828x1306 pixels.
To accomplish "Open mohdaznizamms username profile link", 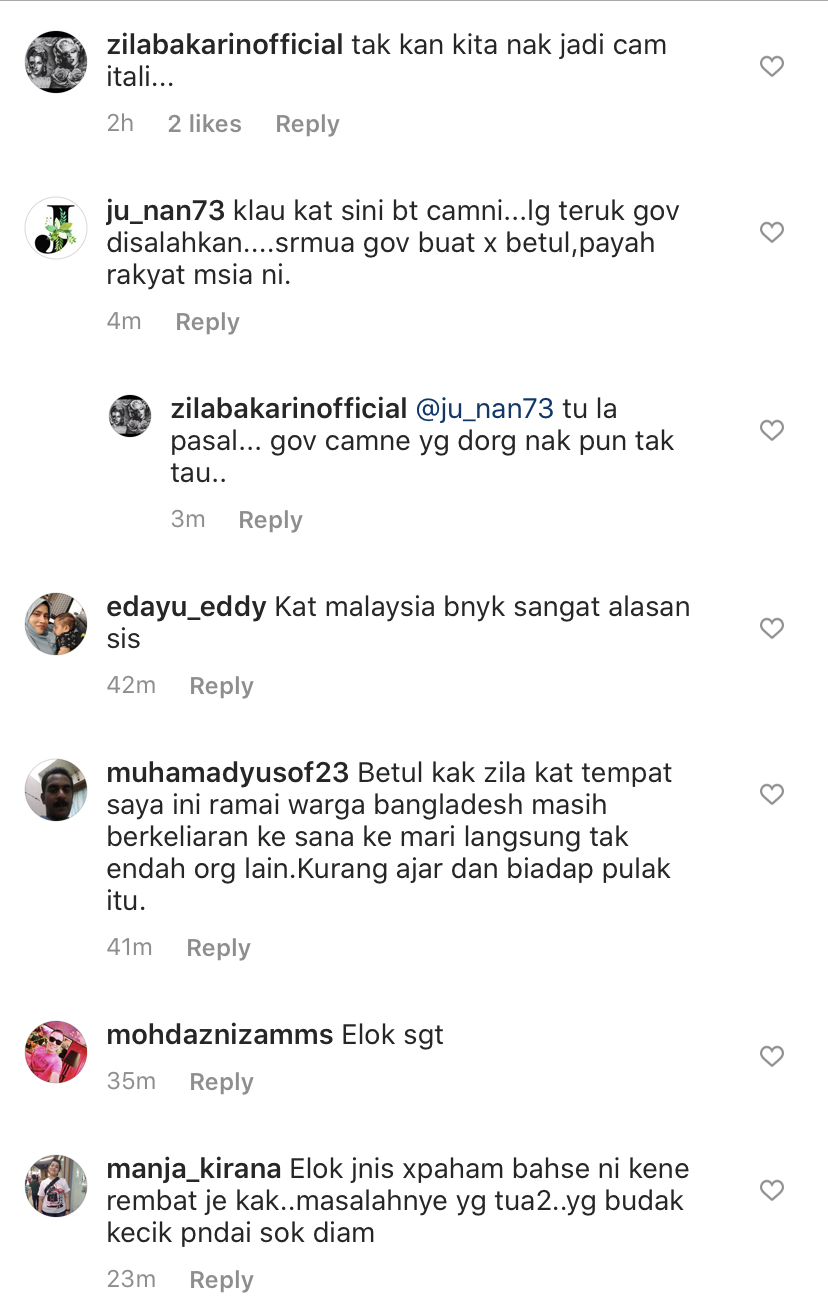I will point(220,1035).
